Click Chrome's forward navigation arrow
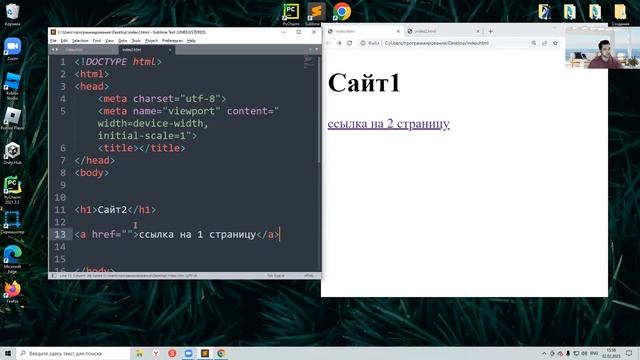Viewport: 640px width, 360px height. coord(339,43)
